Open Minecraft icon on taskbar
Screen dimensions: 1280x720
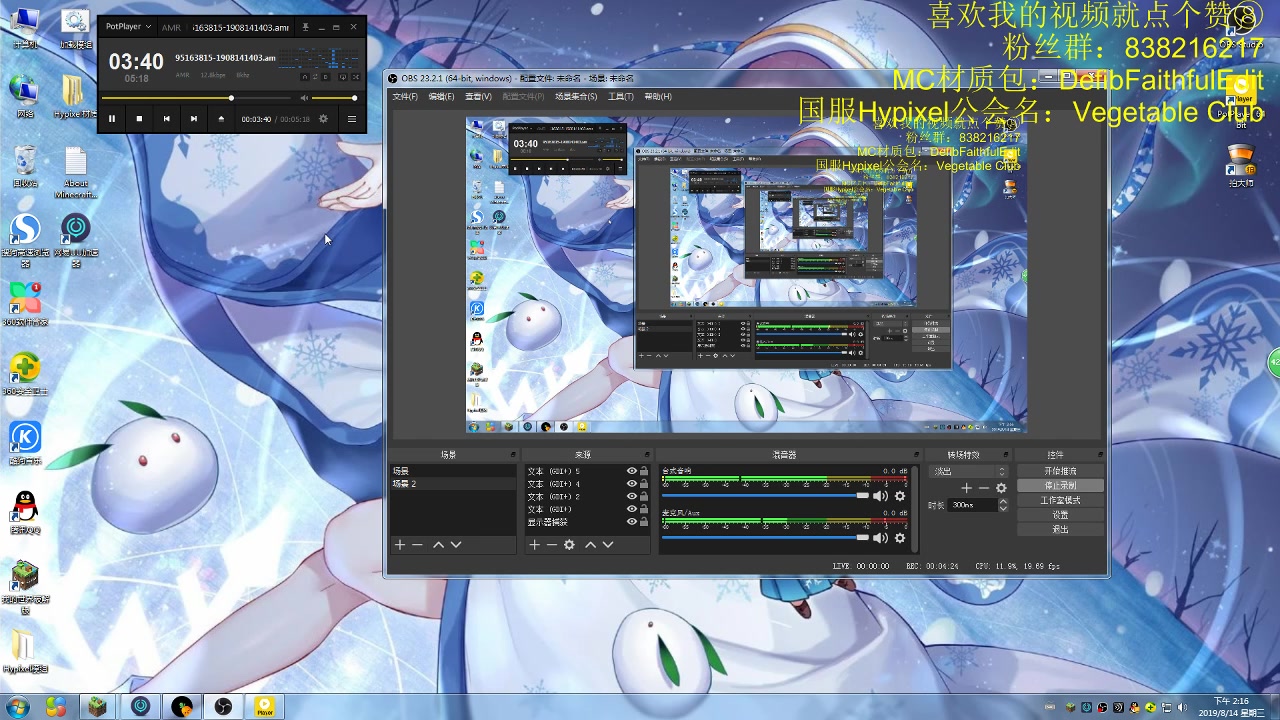(98, 707)
